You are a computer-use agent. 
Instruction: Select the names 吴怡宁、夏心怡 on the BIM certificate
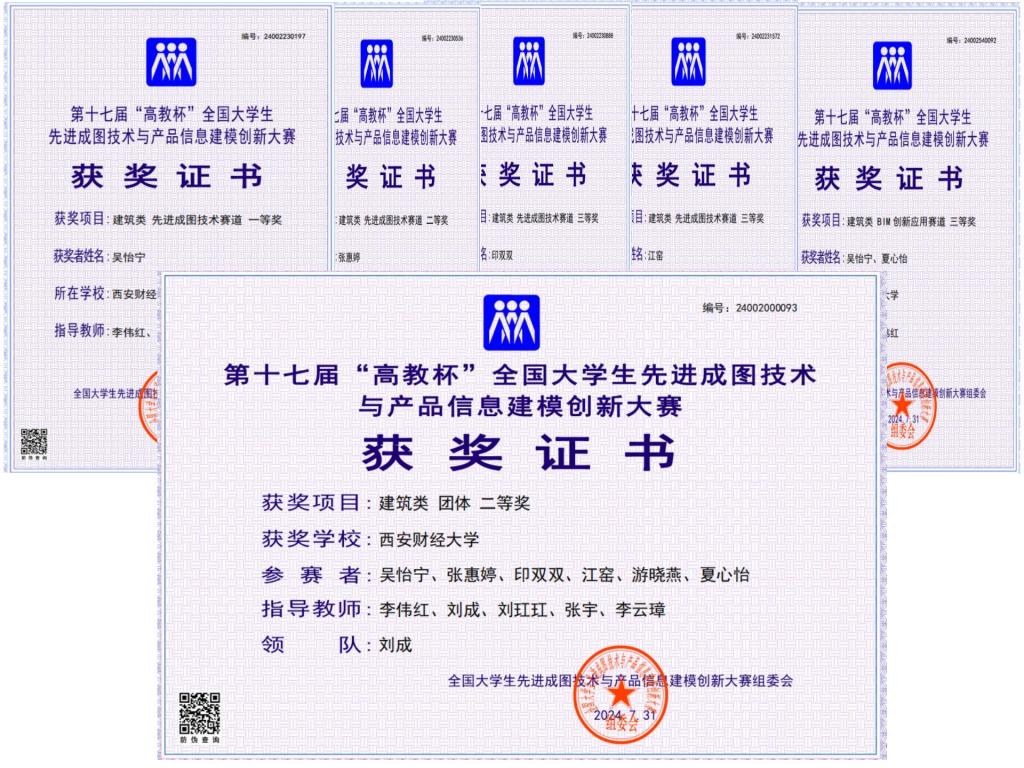coord(877,259)
